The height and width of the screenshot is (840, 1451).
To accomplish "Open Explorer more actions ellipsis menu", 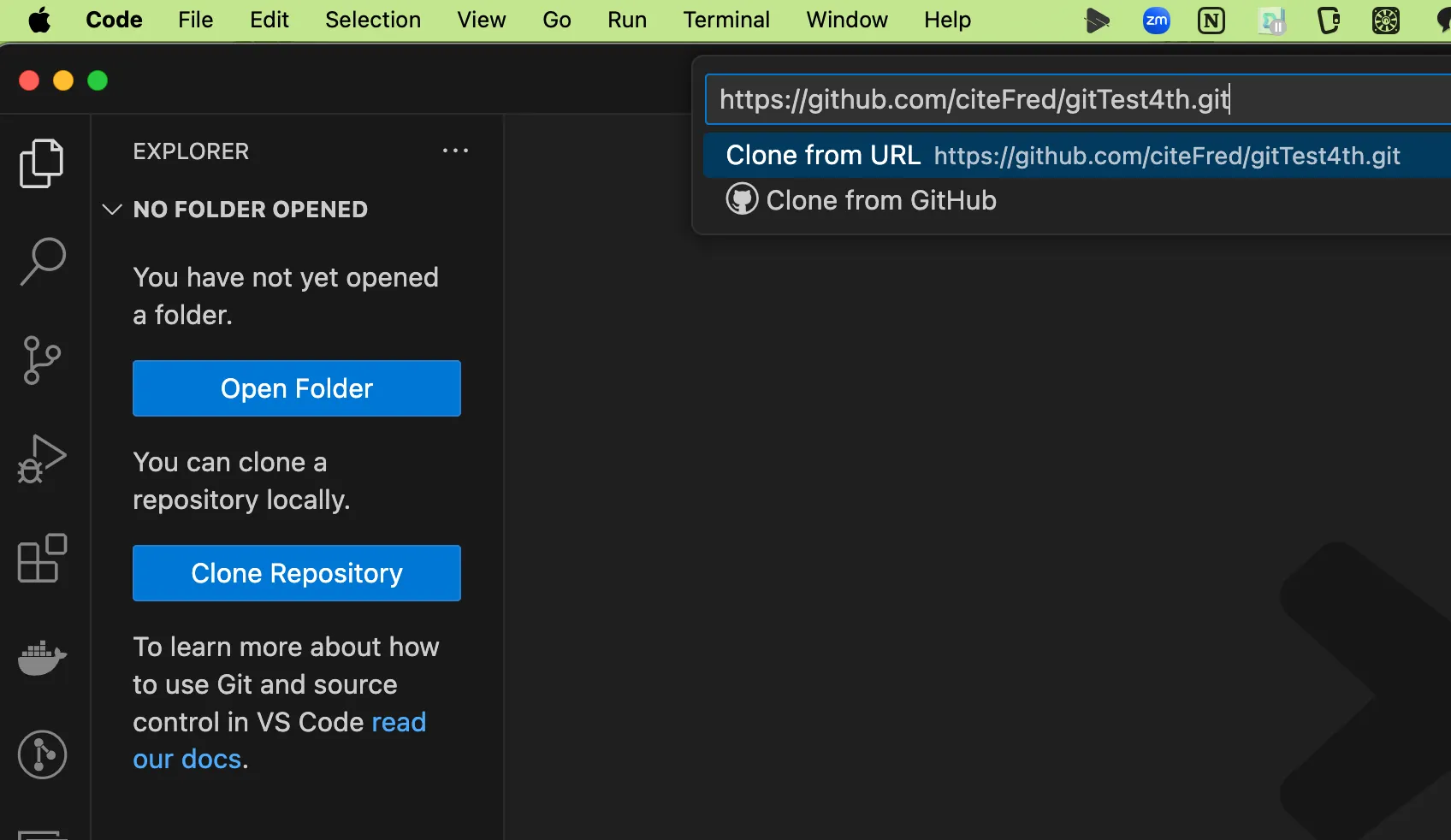I will point(455,151).
